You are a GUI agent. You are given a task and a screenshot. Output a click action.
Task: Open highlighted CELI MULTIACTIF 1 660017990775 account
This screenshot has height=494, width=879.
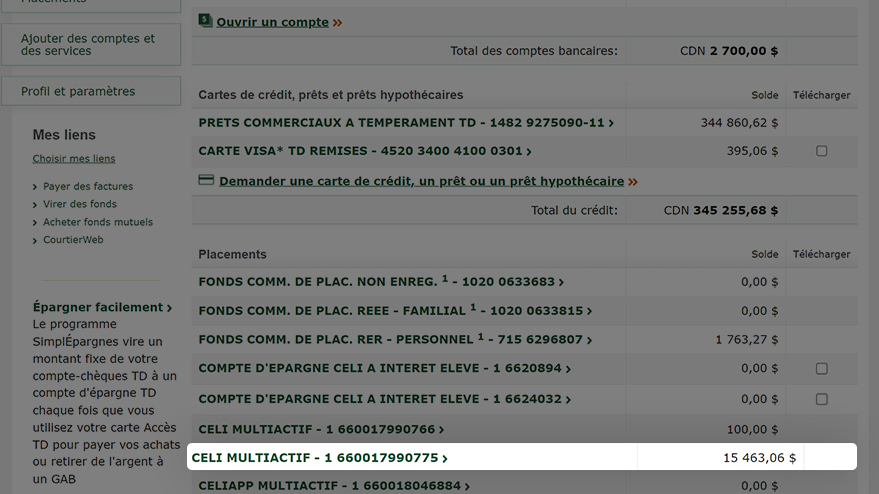[320, 458]
